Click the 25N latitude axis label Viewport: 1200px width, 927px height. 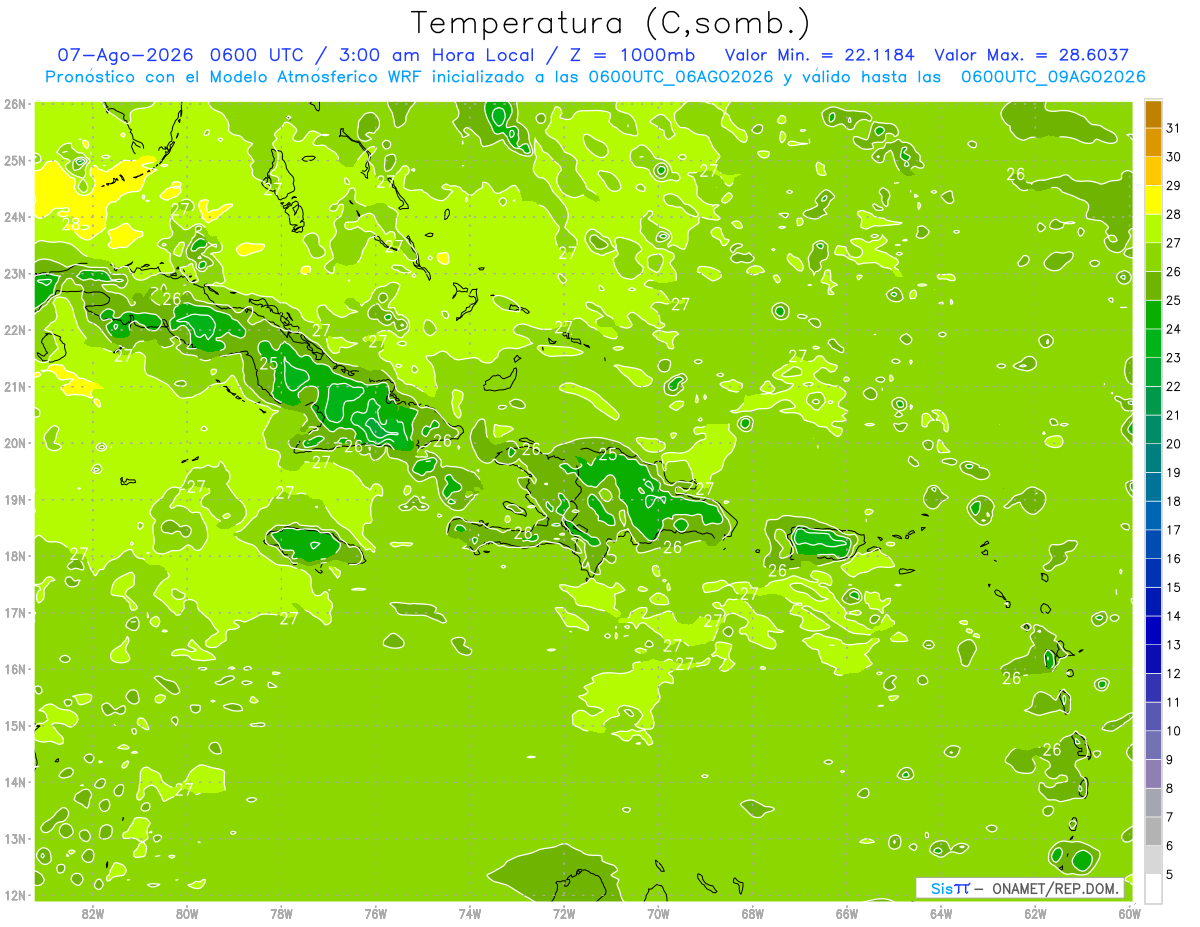(15, 160)
